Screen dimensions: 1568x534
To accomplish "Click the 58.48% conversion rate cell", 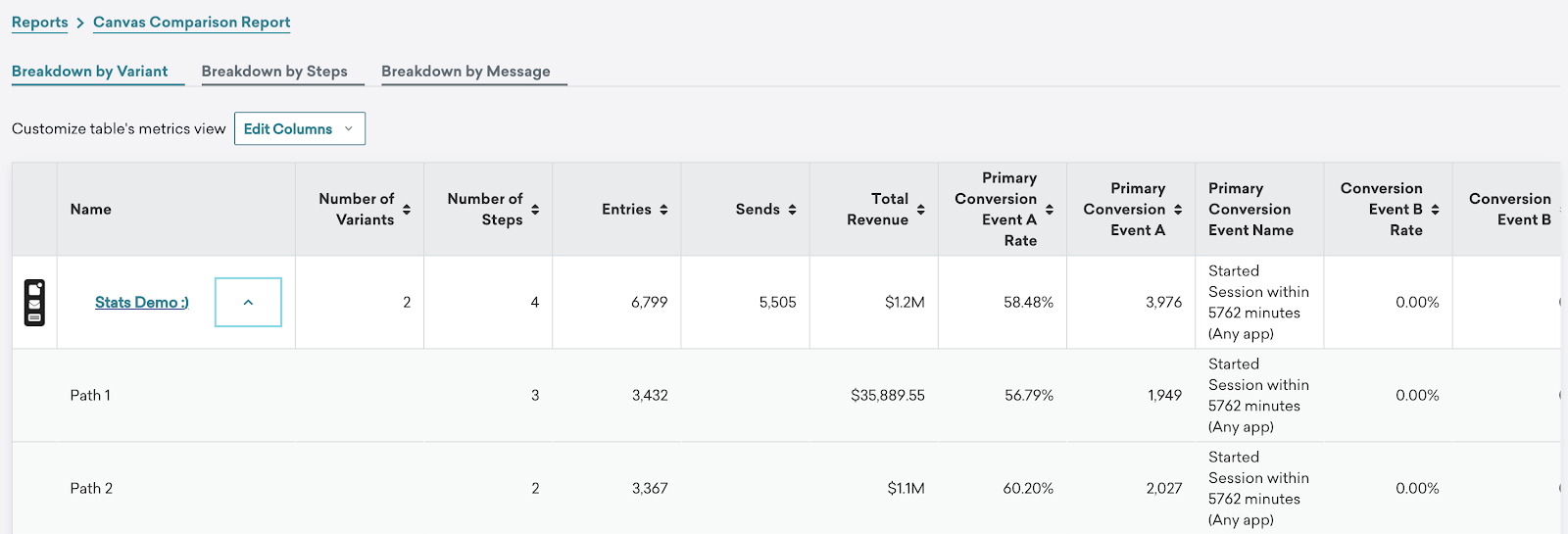I will (1028, 303).
